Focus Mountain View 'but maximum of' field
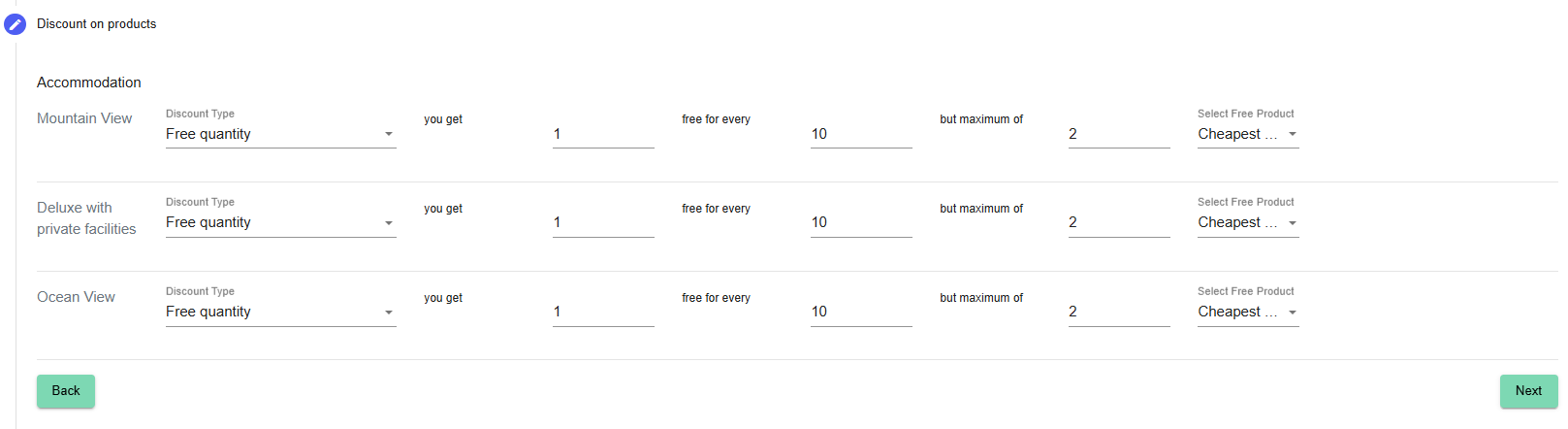This screenshot has height=429, width=1568. pyautogui.click(x=1119, y=134)
